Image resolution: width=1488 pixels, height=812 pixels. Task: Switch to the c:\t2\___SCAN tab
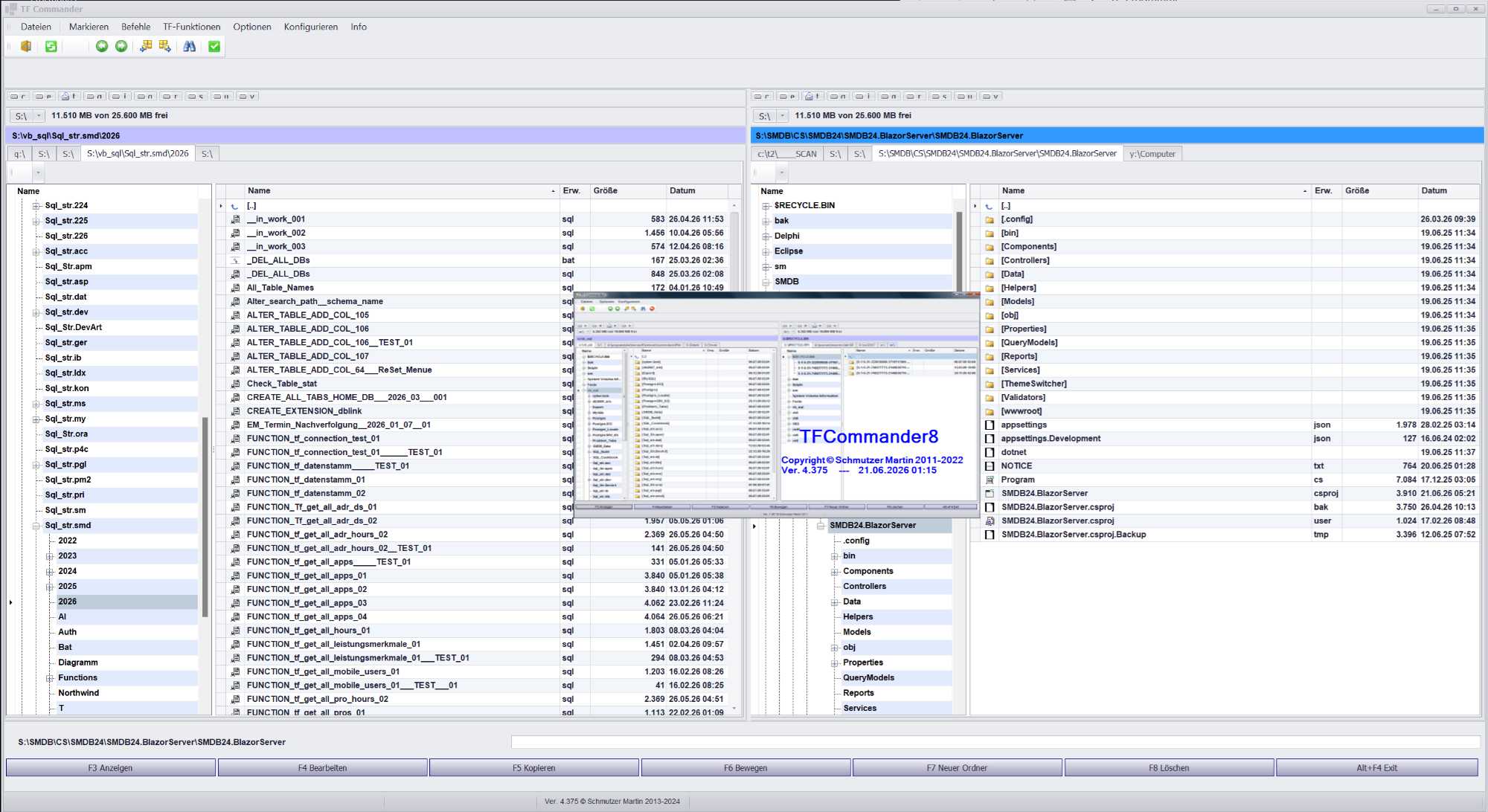[x=787, y=154]
